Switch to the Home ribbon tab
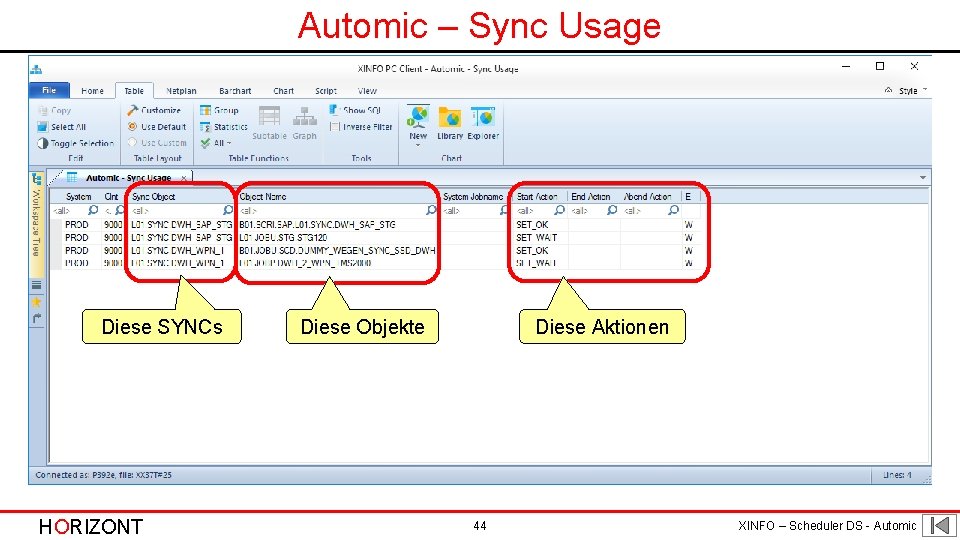The width and height of the screenshot is (960, 540). coord(92,91)
